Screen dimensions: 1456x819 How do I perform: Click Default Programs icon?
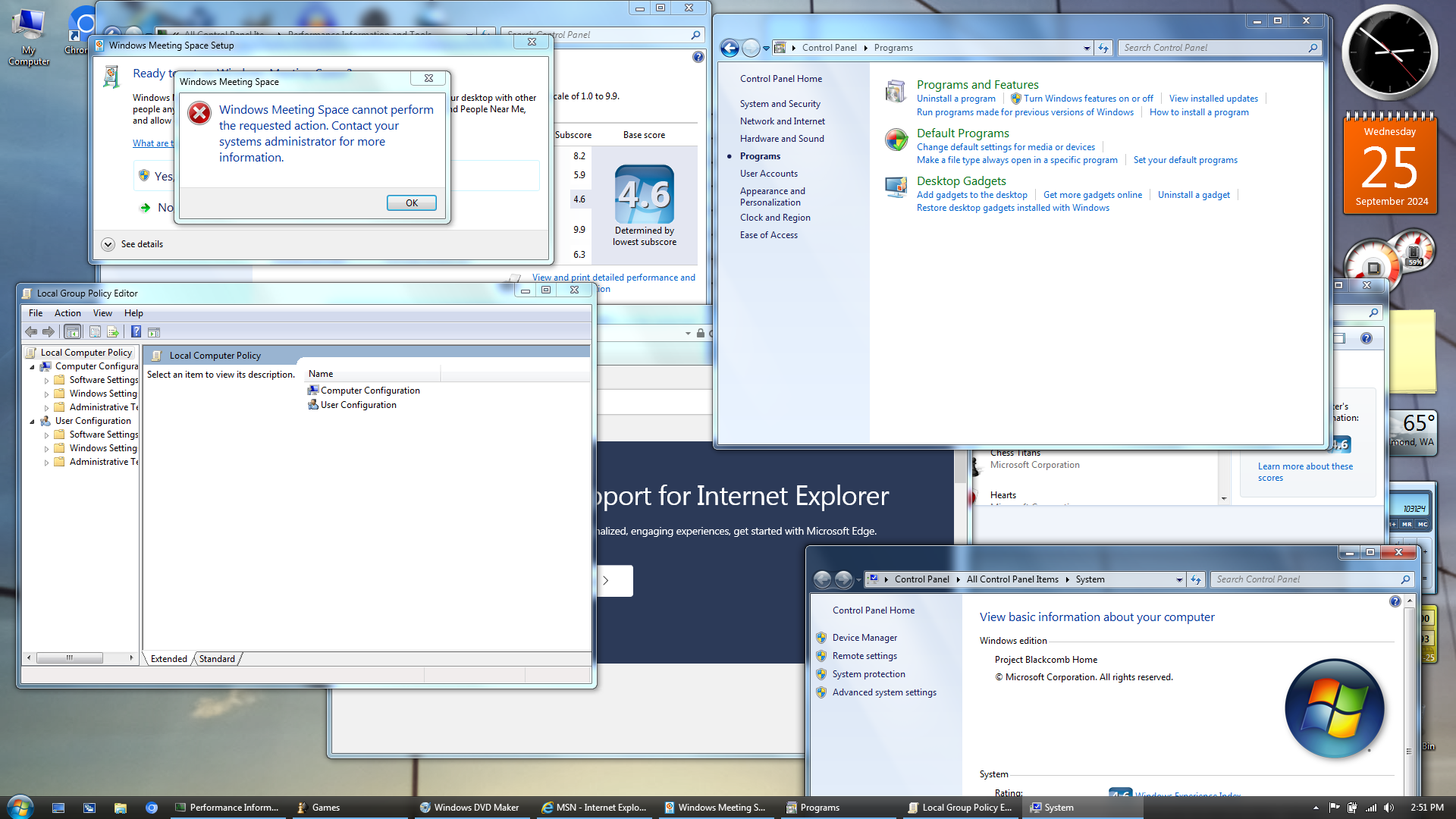(x=896, y=140)
